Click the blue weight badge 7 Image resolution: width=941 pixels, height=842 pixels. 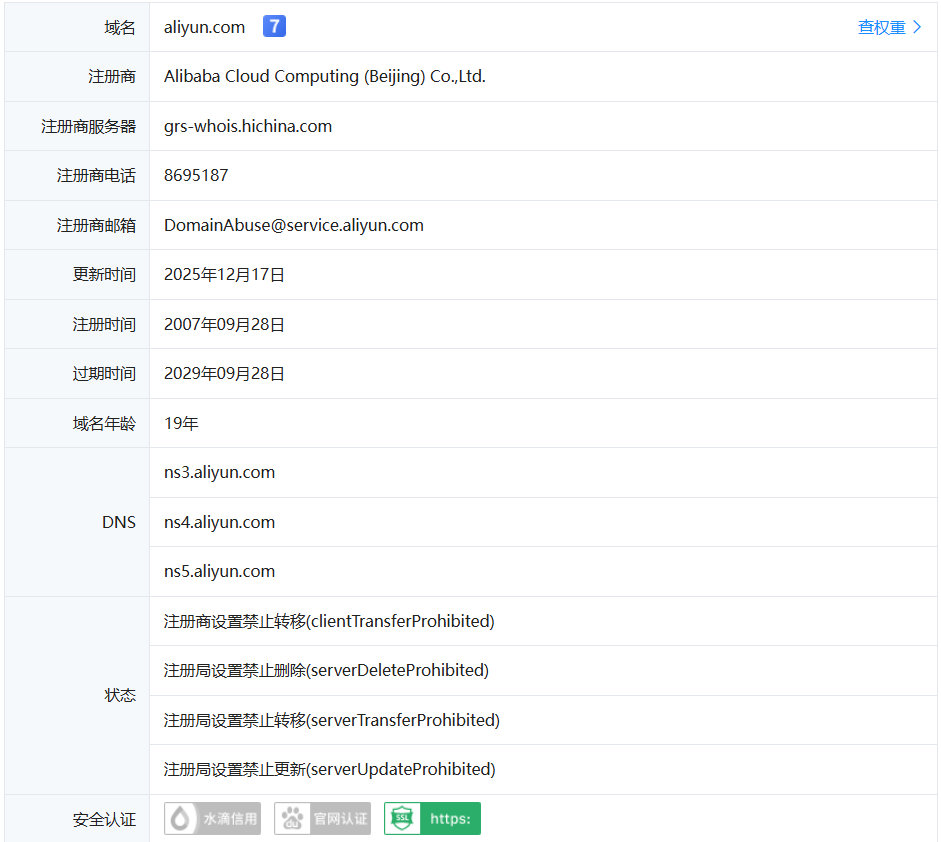tap(274, 26)
